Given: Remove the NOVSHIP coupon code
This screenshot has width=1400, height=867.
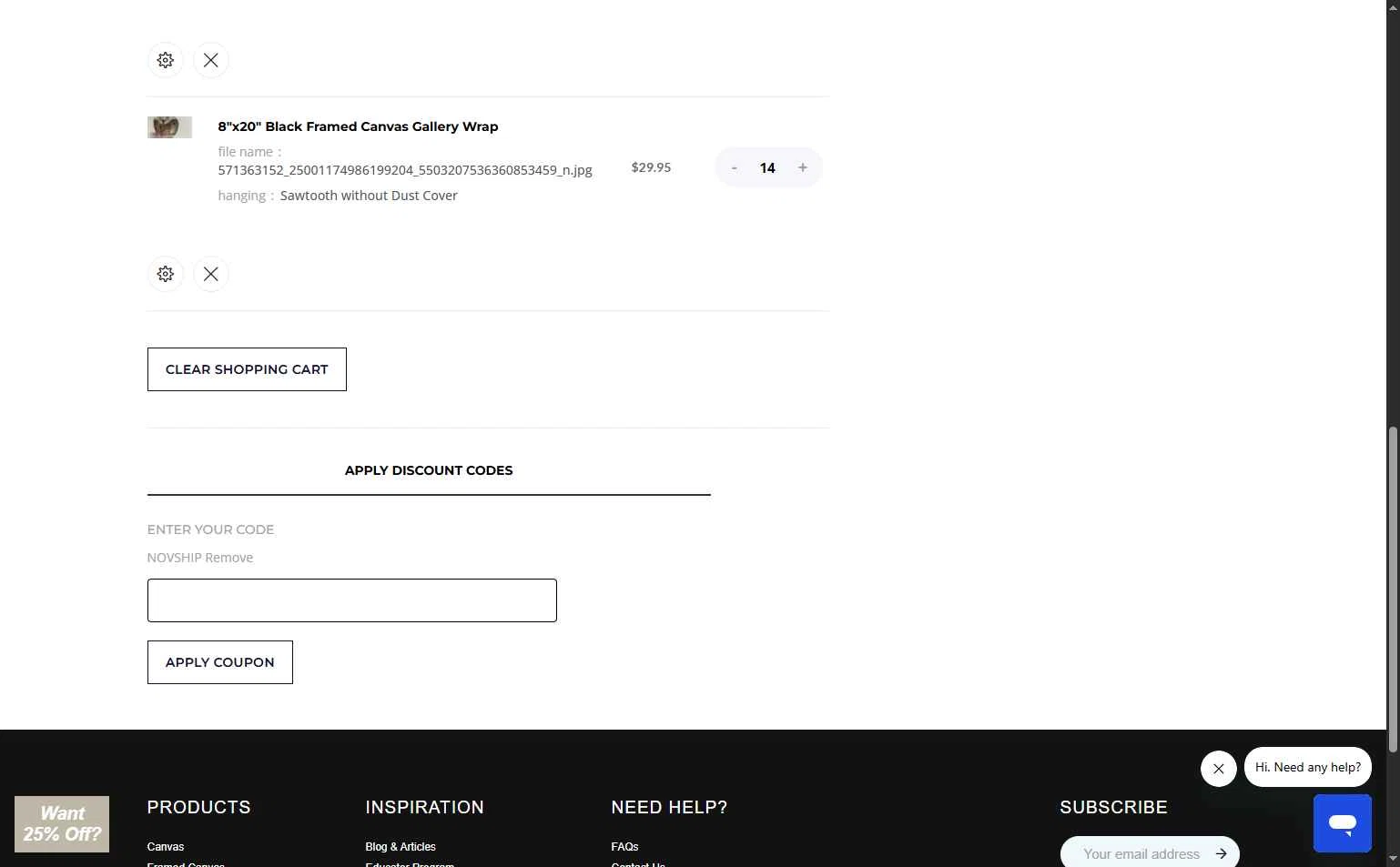Looking at the screenshot, I should (x=229, y=558).
